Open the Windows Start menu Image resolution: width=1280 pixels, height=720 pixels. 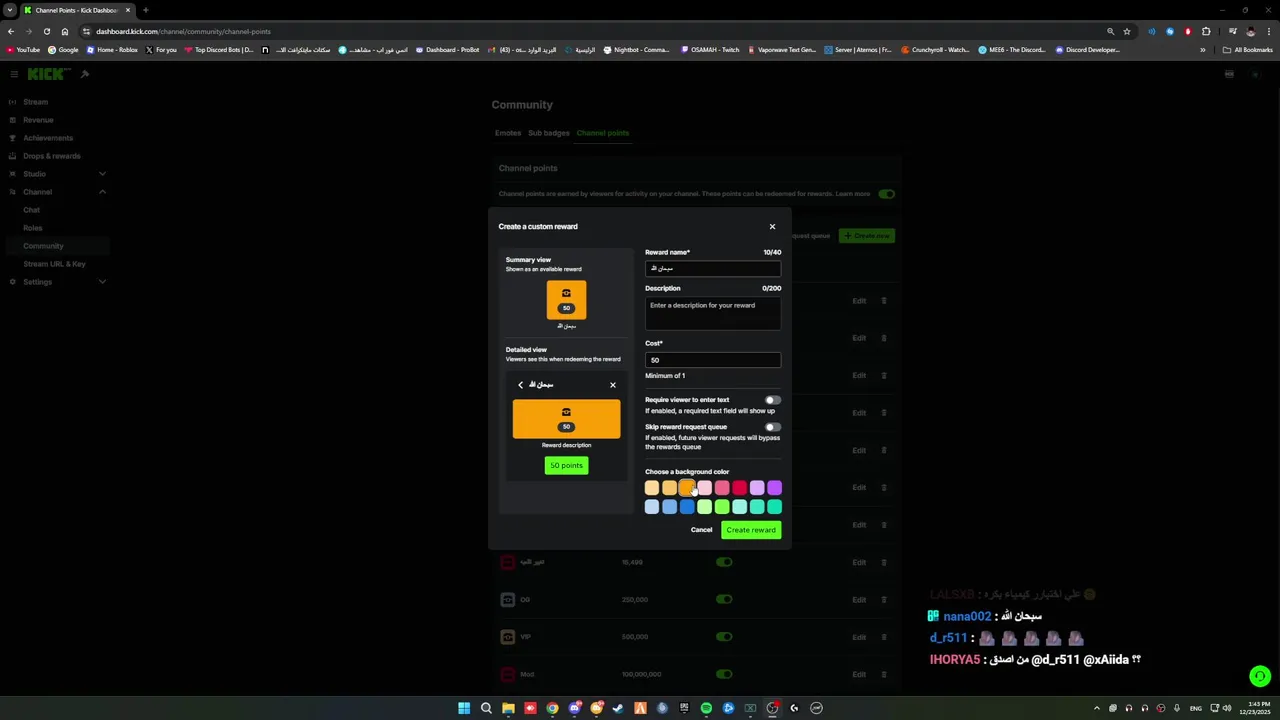tap(464, 708)
